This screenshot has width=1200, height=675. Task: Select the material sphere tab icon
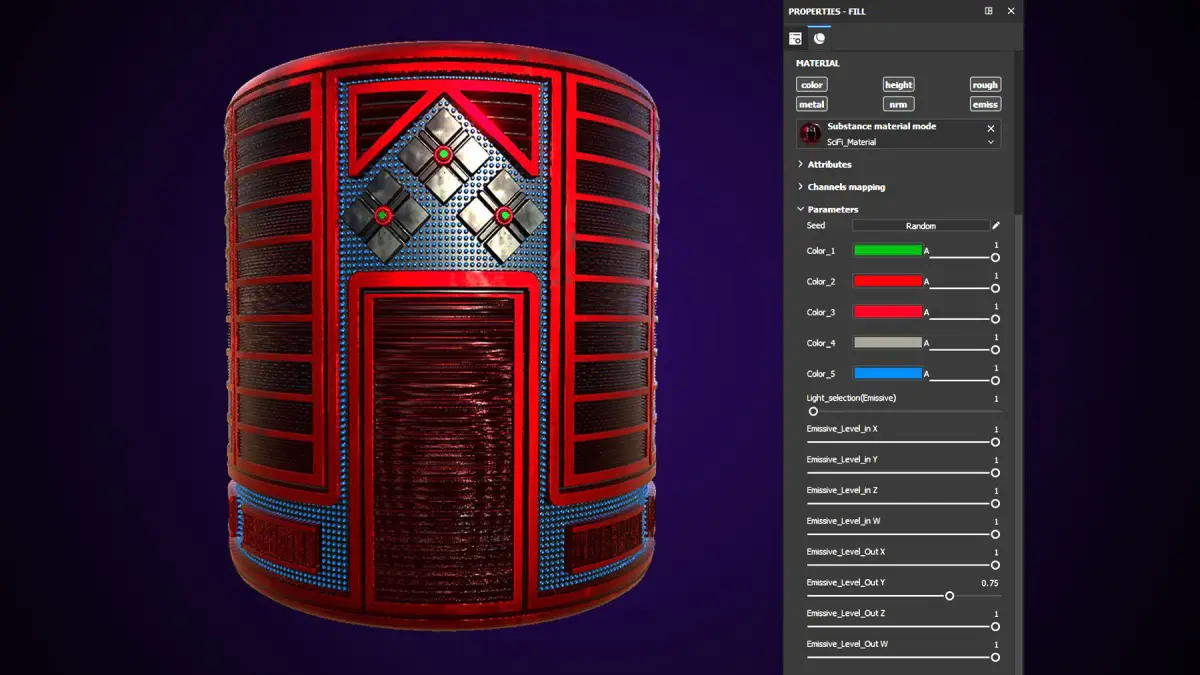[819, 38]
